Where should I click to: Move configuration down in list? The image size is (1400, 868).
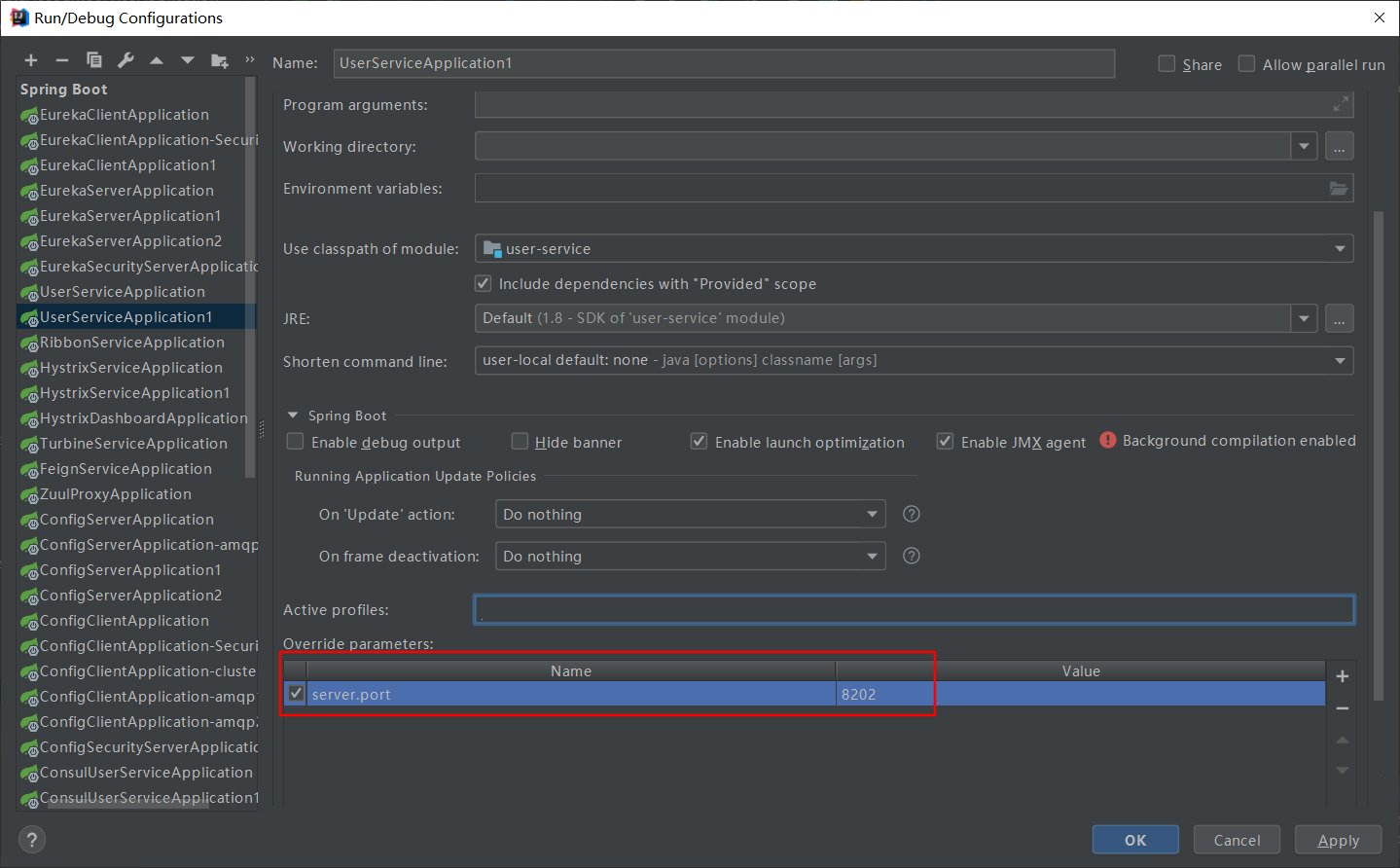tap(188, 60)
